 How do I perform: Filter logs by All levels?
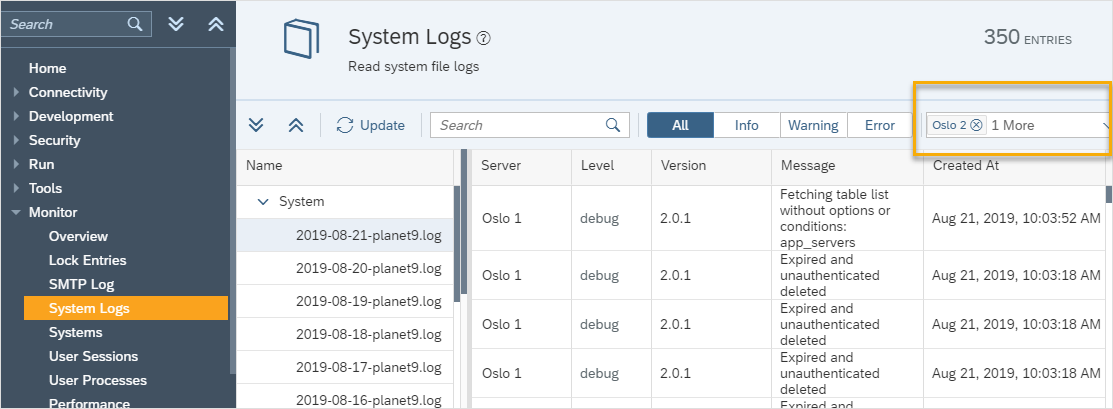pos(680,125)
